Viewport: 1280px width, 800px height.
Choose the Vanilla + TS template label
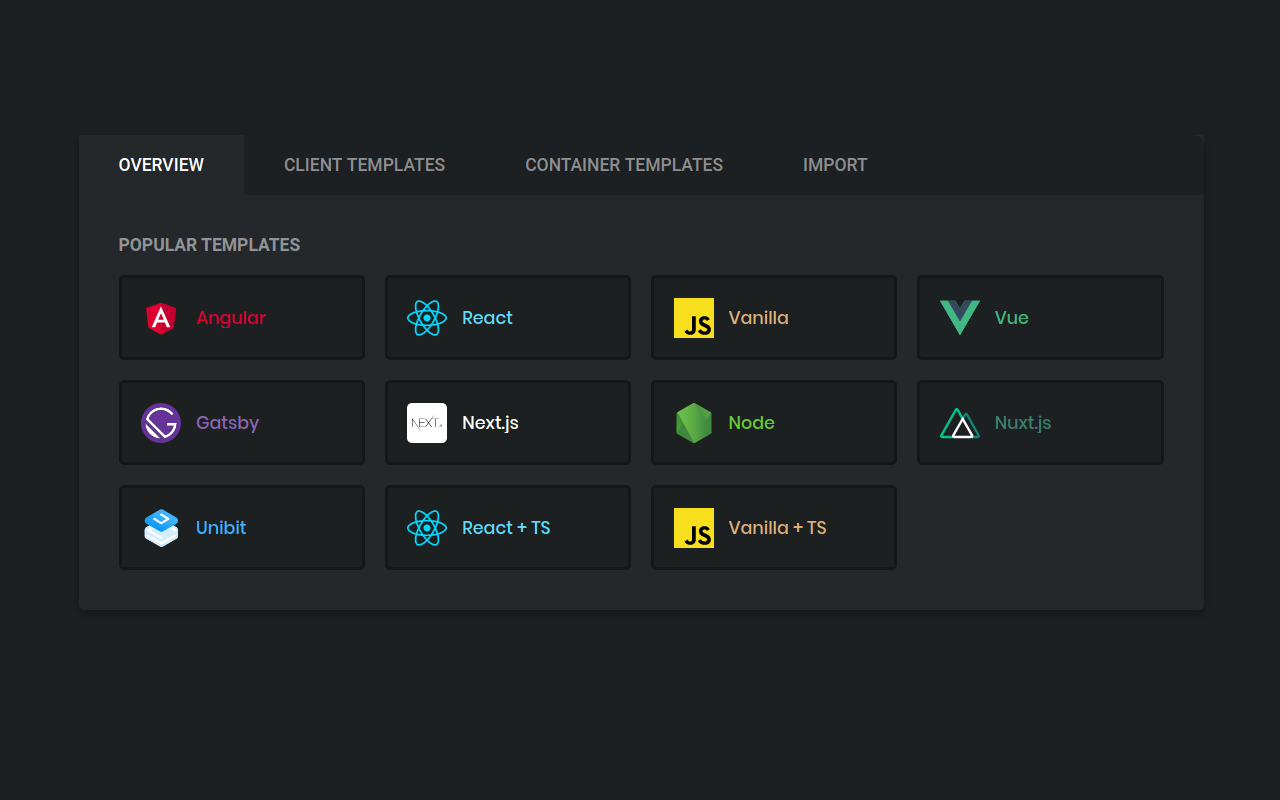coord(777,528)
